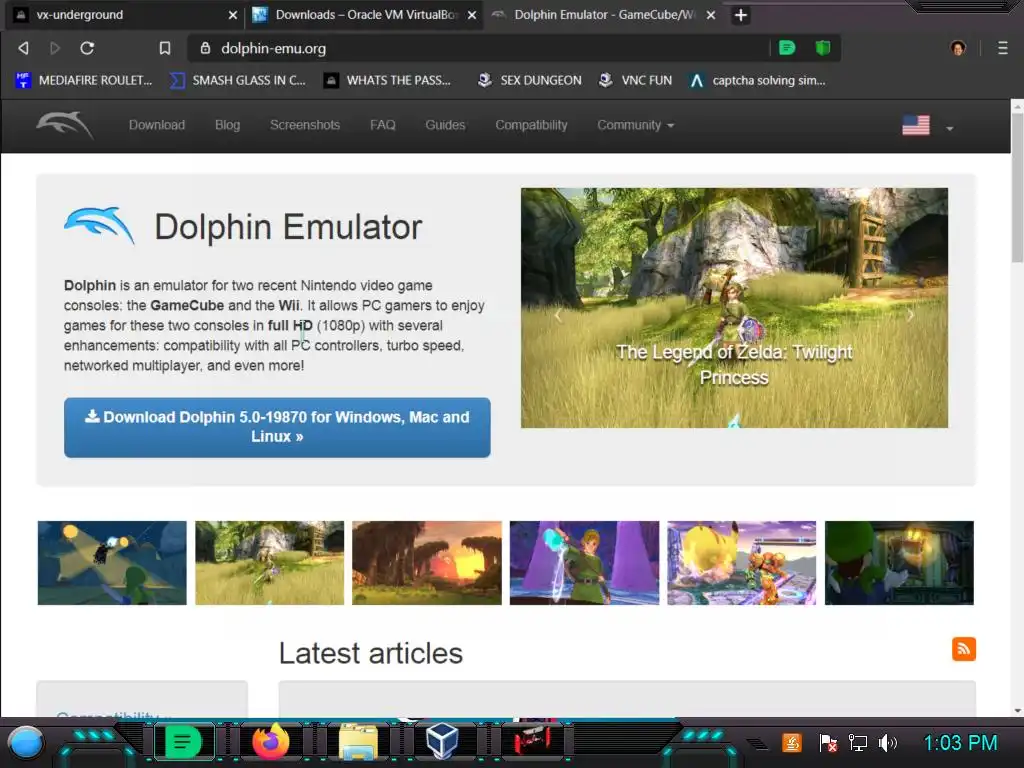This screenshot has width=1024, height=768.
Task: Open VirtualBox cube icon in taskbar
Action: coord(442,742)
